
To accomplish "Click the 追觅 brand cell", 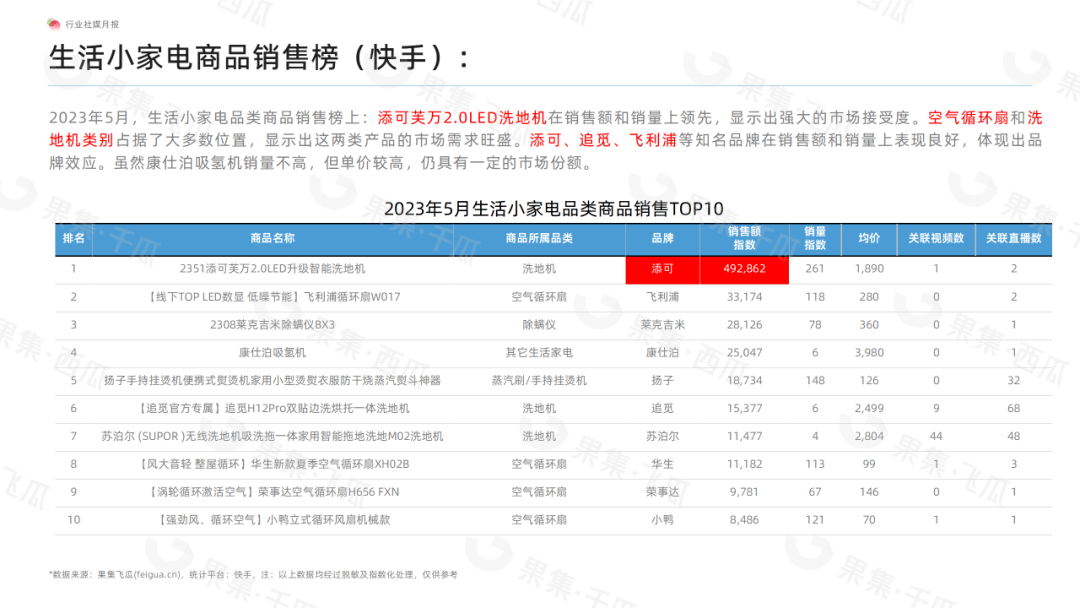I will (662, 408).
